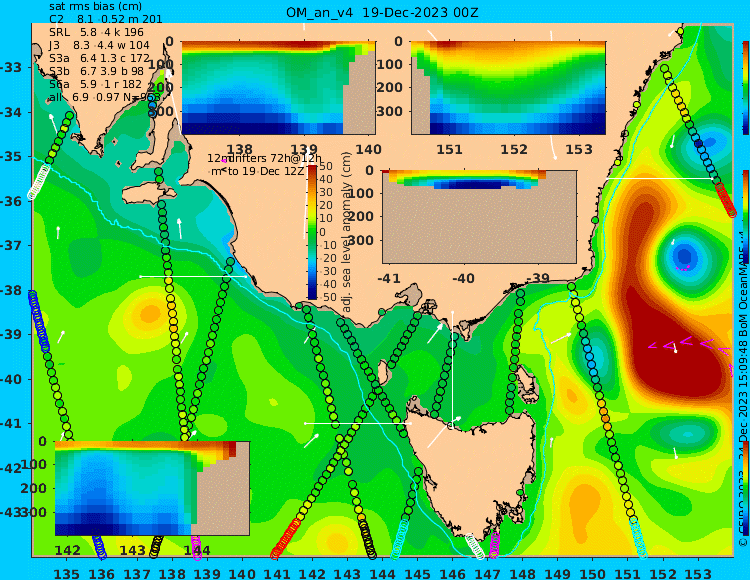Open the depth section inset spanning 138 to 140
This screenshot has height=580, width=750.
pyautogui.click(x=278, y=88)
